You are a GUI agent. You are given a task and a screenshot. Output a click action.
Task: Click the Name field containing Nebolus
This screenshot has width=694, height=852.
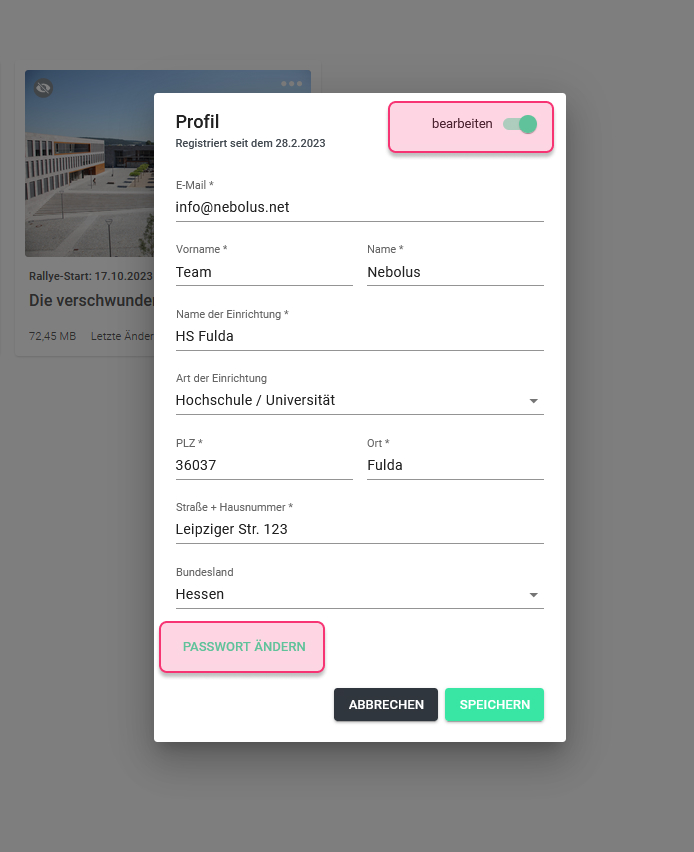[x=455, y=272]
